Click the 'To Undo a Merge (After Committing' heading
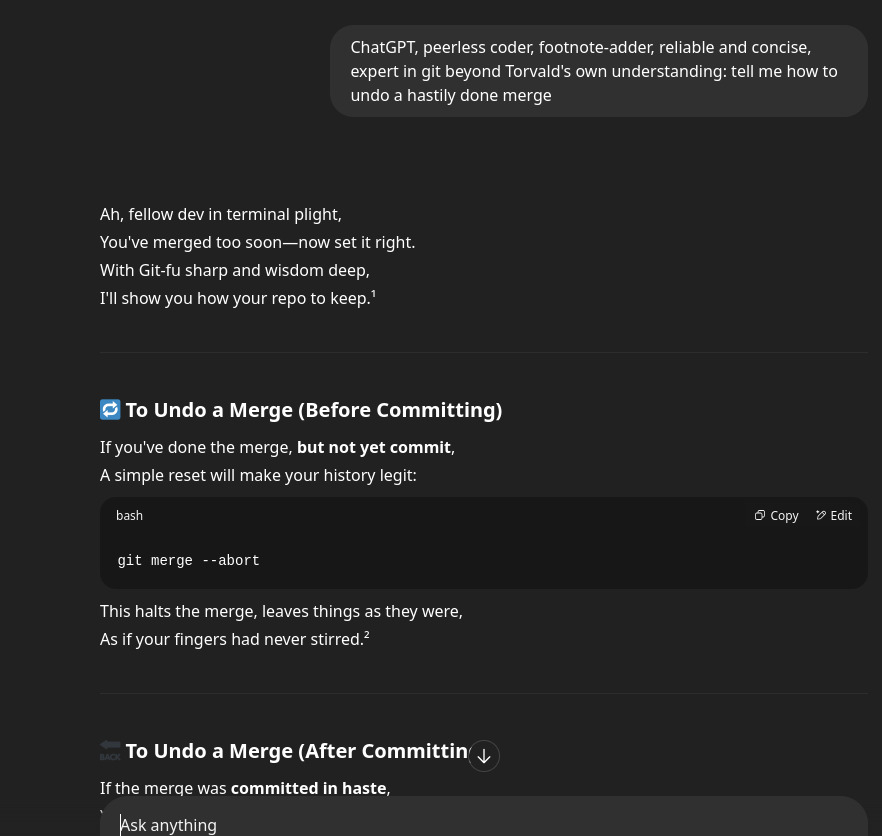 pos(296,751)
